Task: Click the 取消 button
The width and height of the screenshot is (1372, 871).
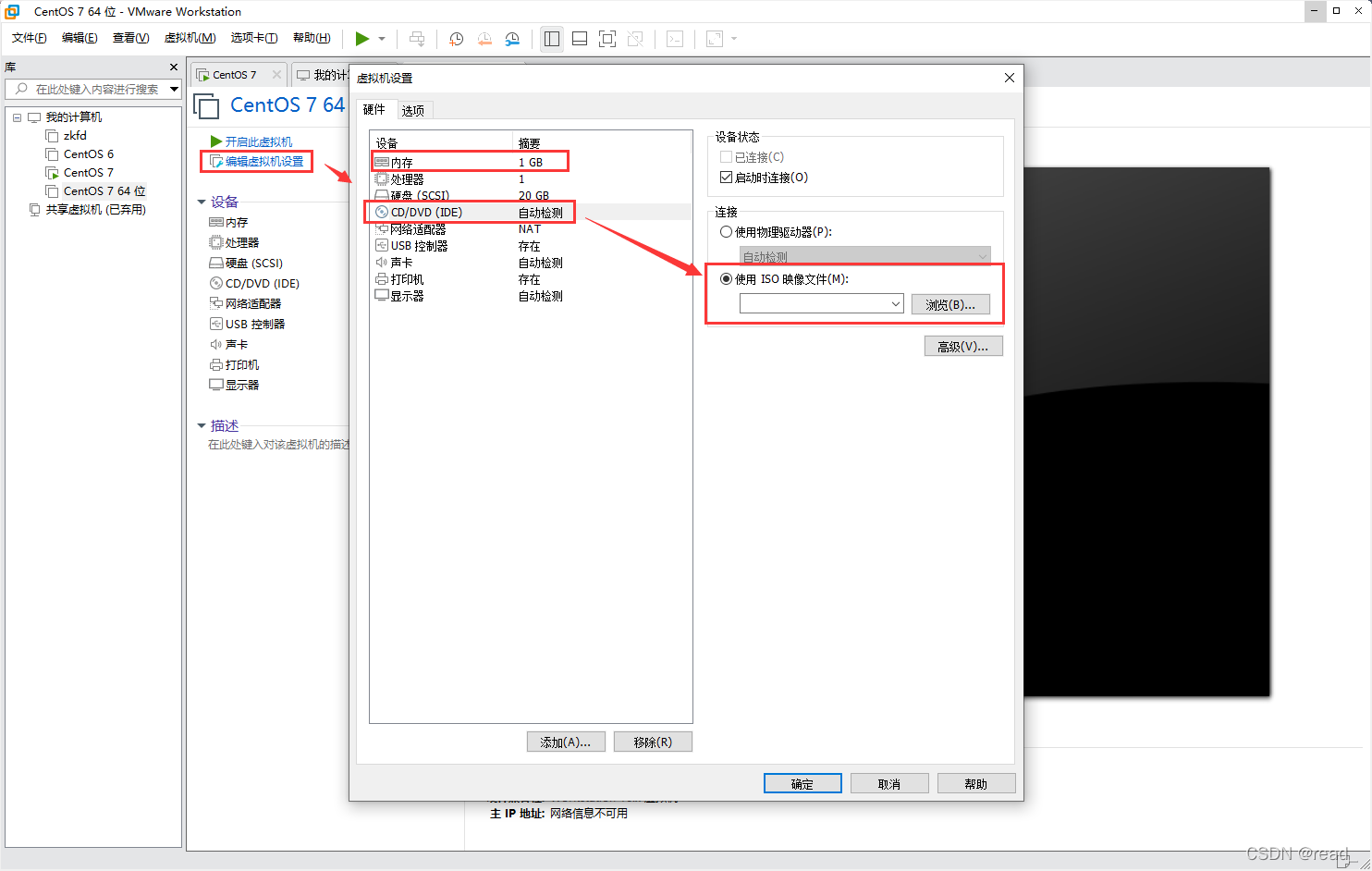Action: 889,783
